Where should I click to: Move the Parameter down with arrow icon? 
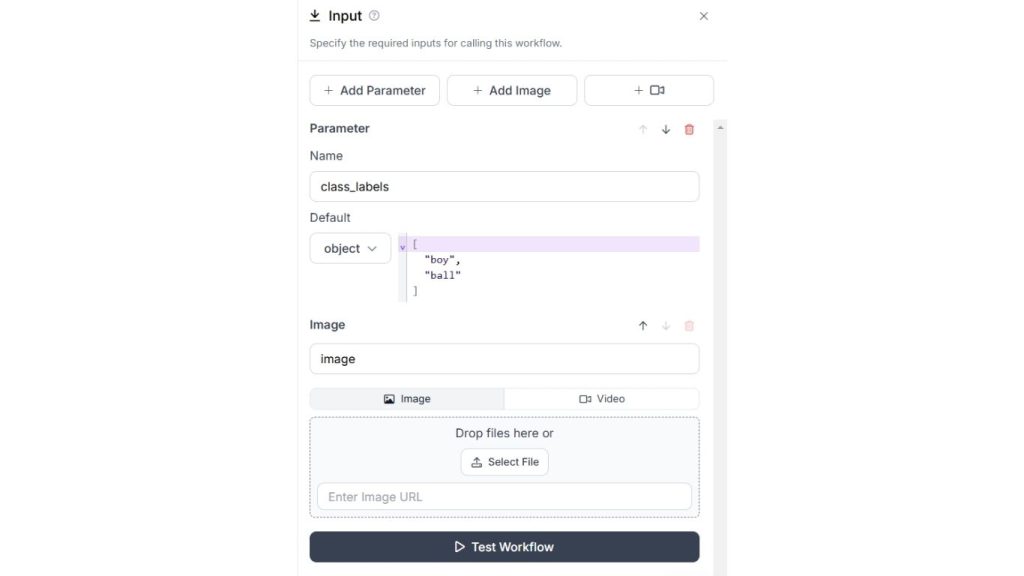pyautogui.click(x=666, y=129)
